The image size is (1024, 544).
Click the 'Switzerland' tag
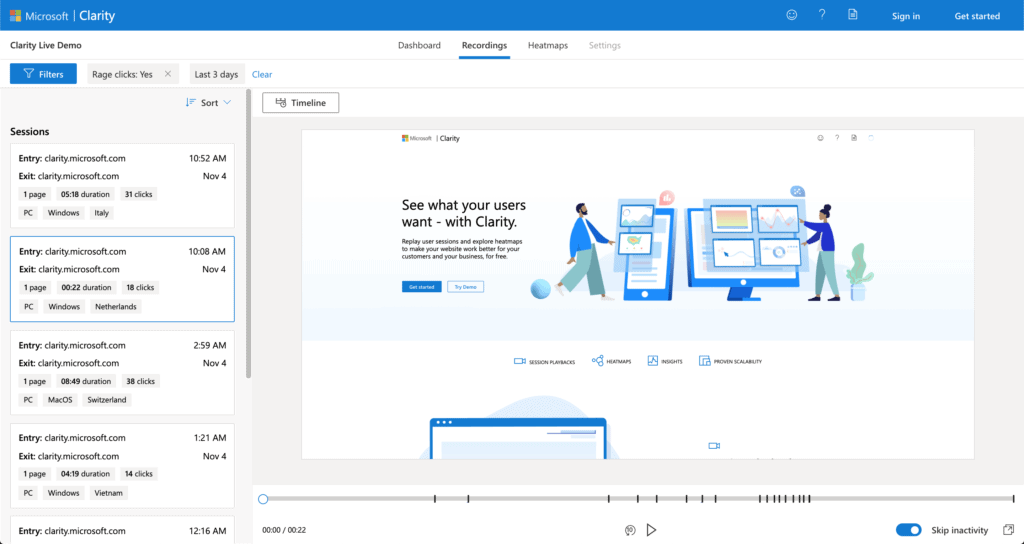[106, 400]
